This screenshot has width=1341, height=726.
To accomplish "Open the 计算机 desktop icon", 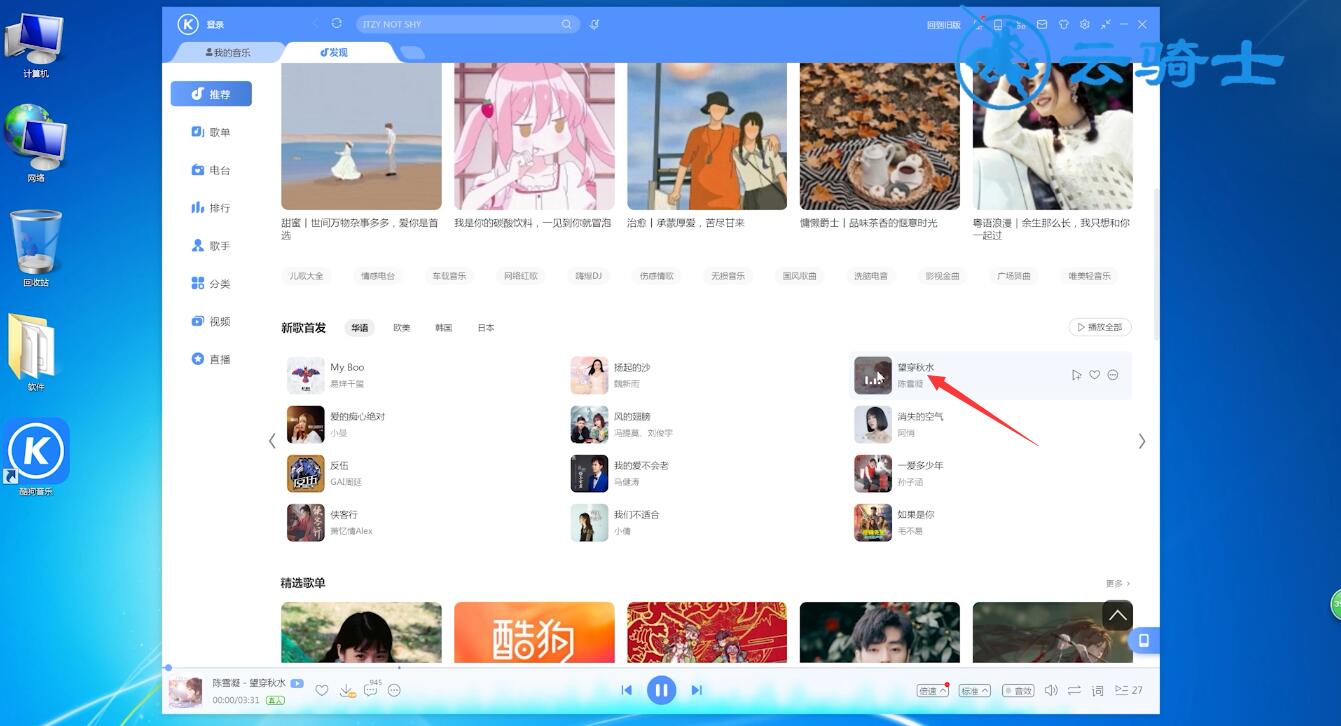I will click(36, 46).
